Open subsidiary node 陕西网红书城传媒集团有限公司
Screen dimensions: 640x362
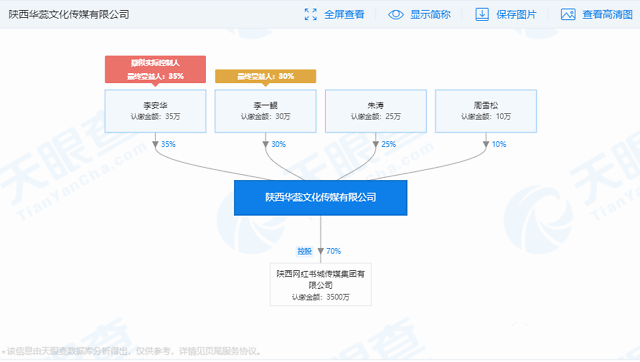click(320, 284)
